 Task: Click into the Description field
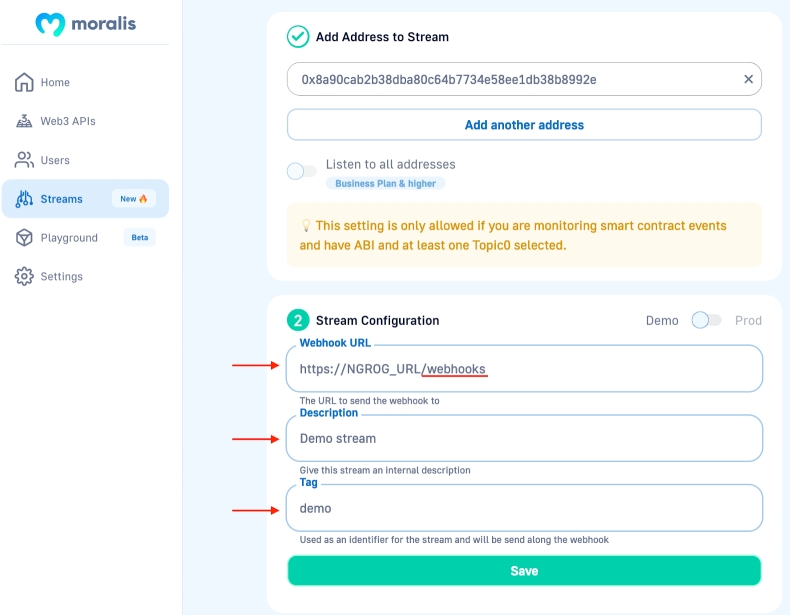pos(524,438)
